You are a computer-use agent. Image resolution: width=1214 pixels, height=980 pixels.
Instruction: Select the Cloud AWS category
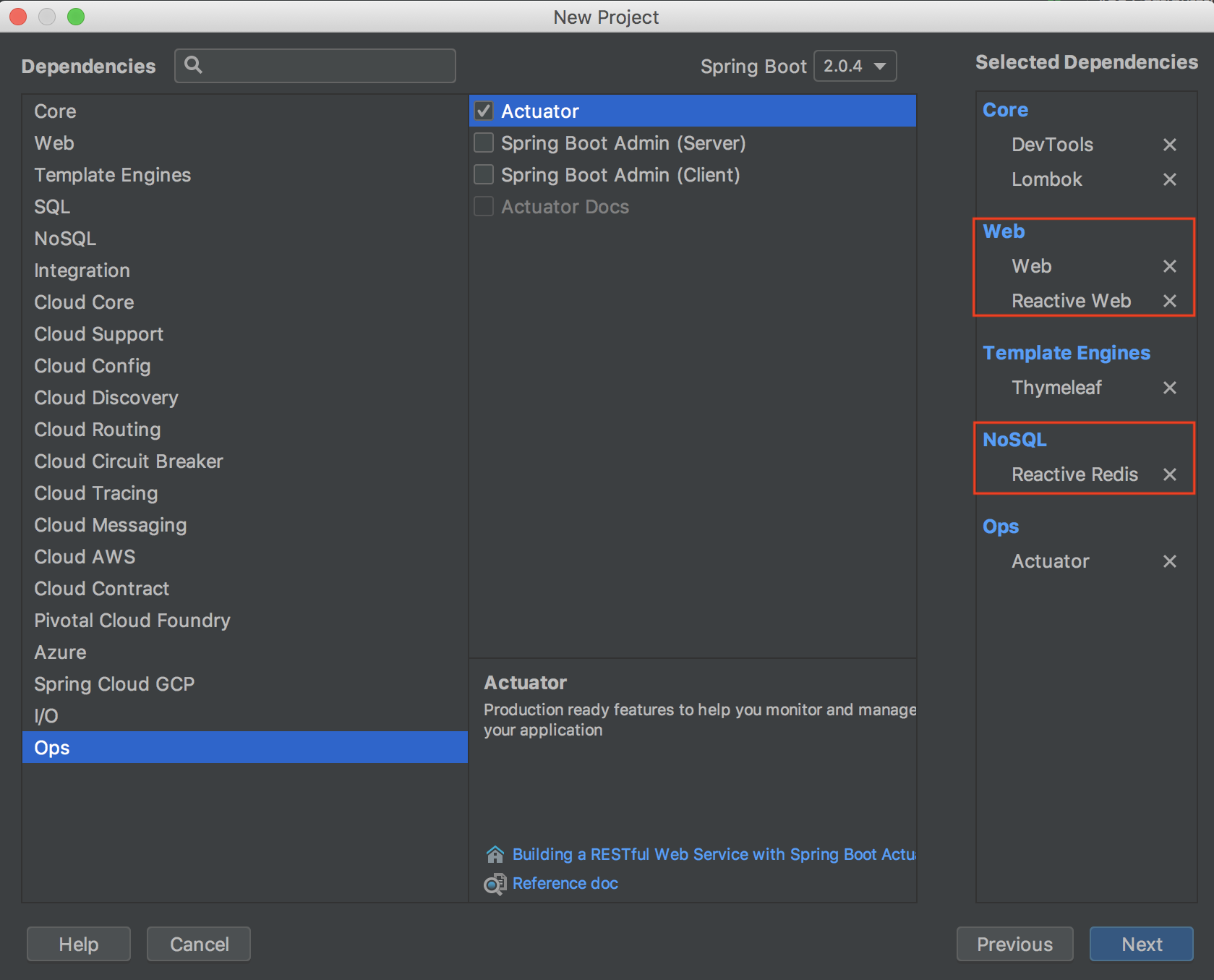pyautogui.click(x=245, y=557)
